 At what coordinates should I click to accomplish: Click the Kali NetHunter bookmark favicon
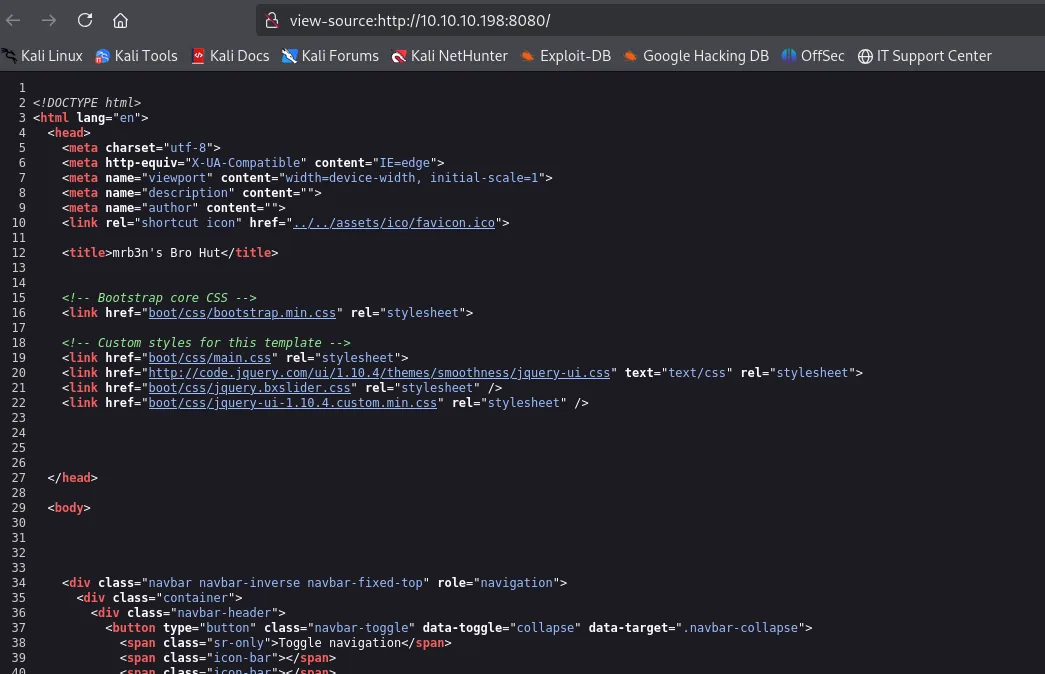coord(399,57)
